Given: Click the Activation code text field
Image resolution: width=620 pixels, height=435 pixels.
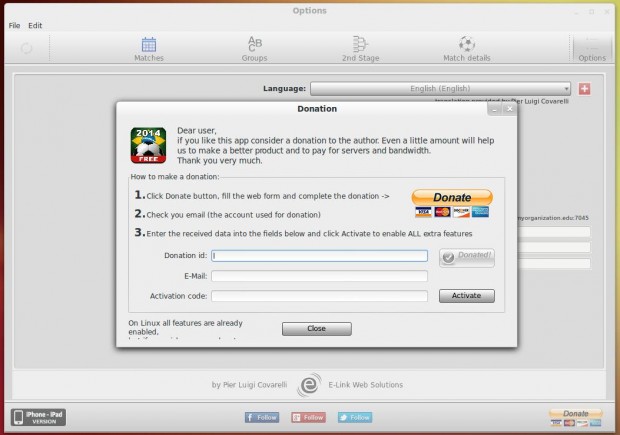Looking at the screenshot, I should click(x=319, y=296).
